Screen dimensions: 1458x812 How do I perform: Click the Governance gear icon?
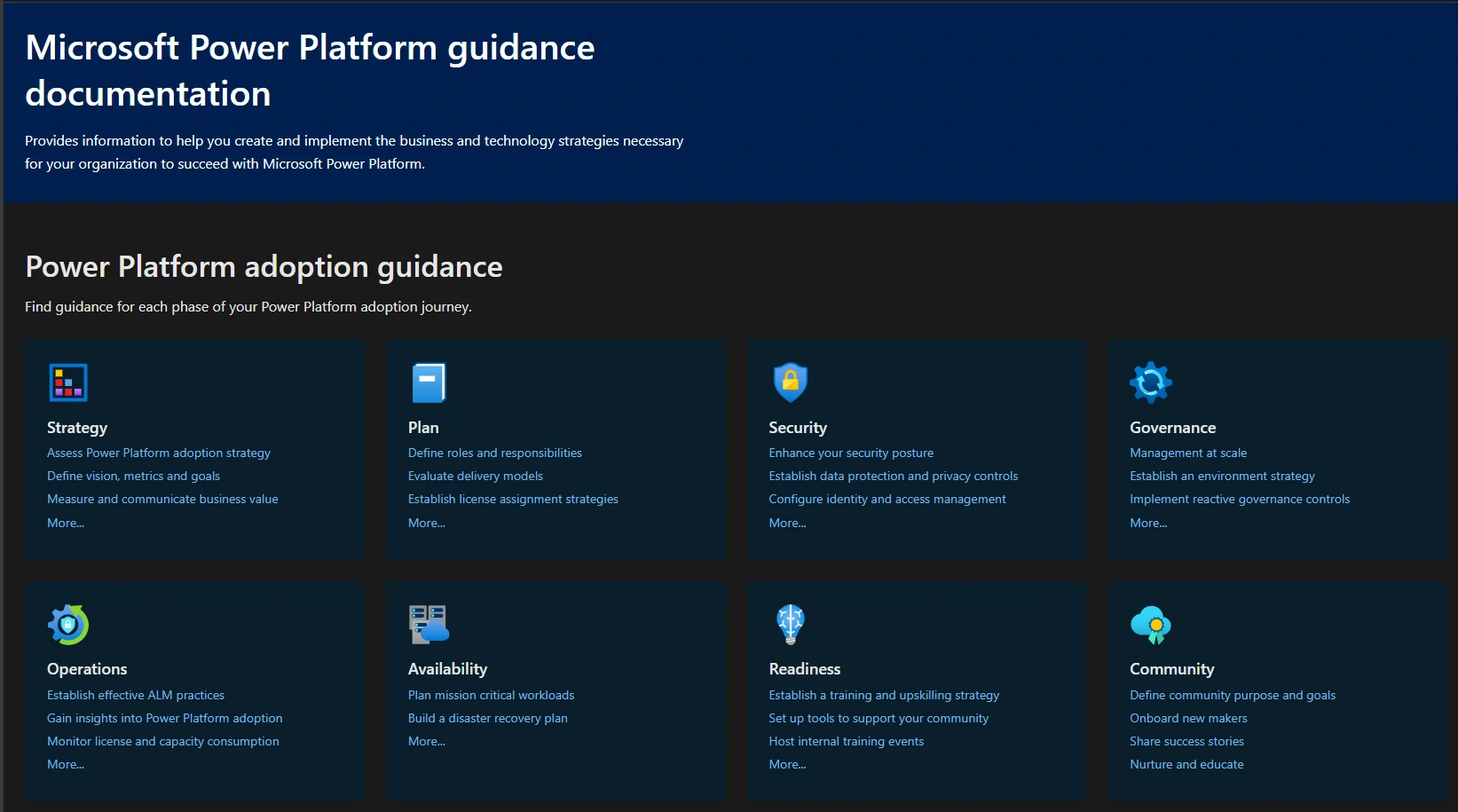1151,382
